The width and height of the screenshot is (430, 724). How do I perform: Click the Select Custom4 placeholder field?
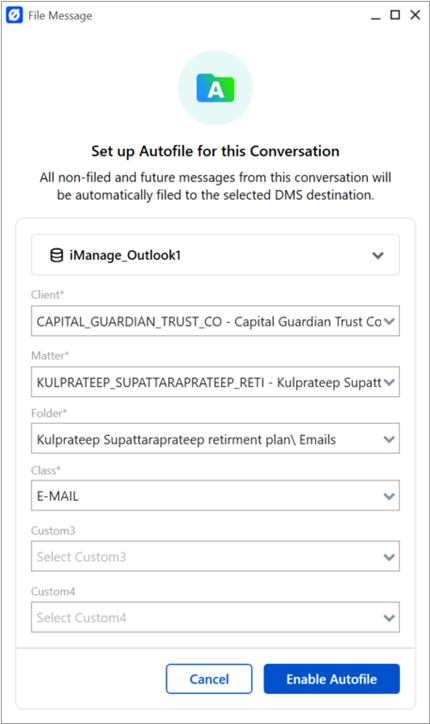215,617
